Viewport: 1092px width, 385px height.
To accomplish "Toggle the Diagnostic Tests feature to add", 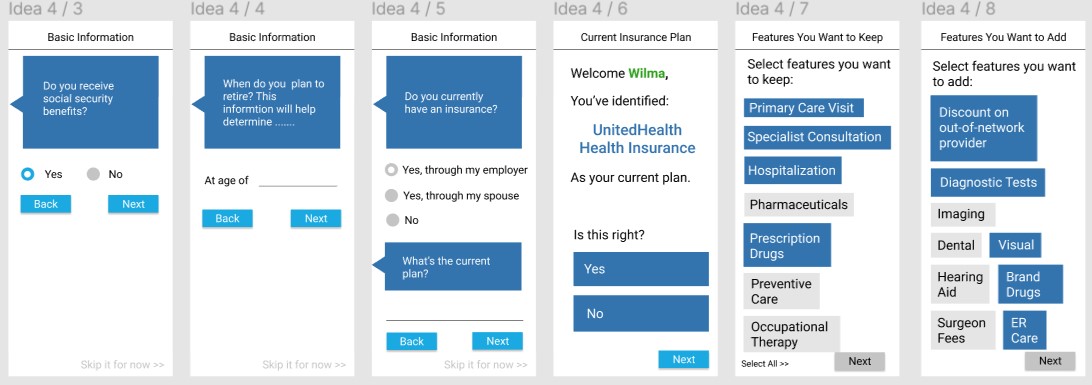I will [x=988, y=182].
